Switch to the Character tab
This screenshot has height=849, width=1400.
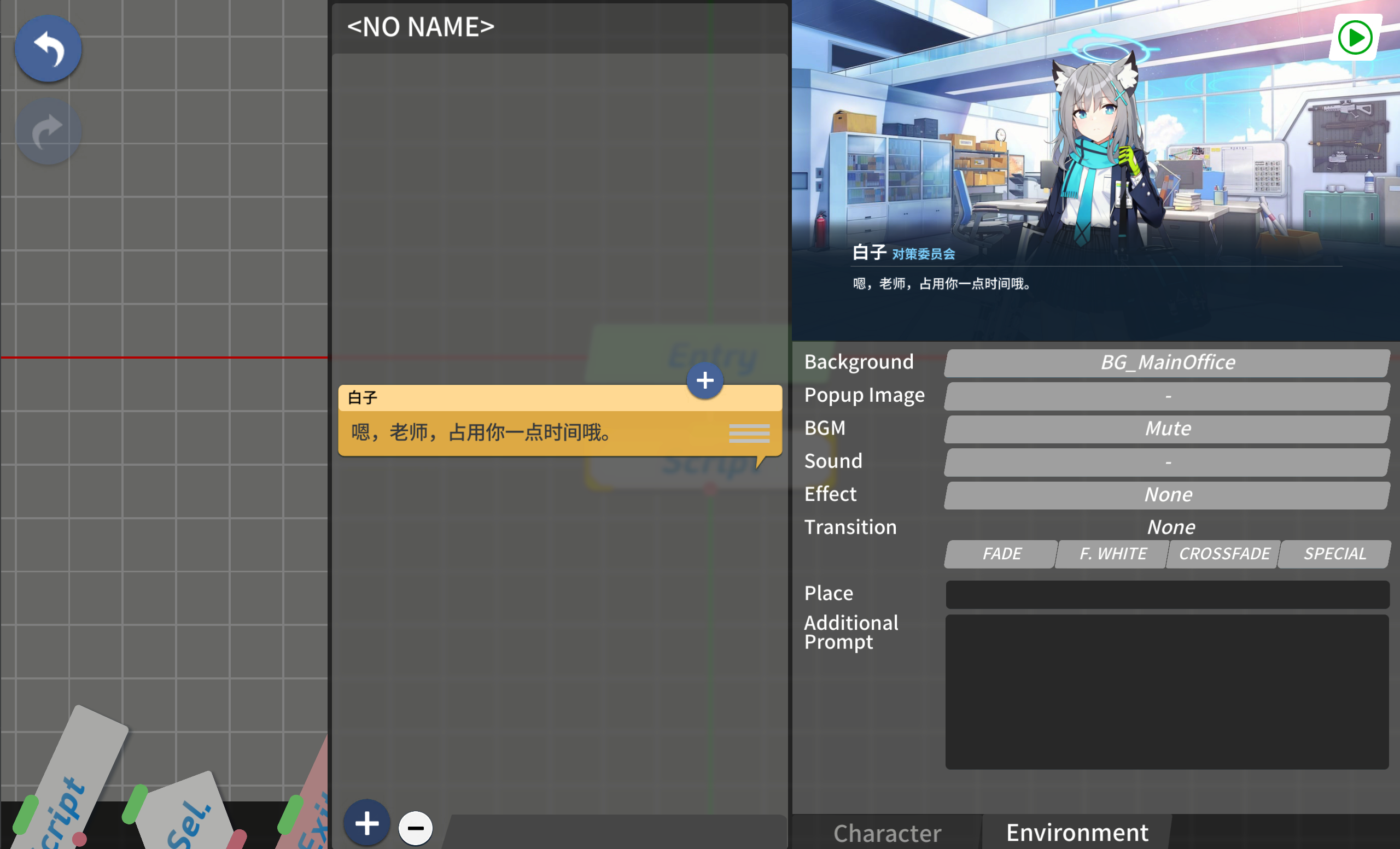(887, 833)
